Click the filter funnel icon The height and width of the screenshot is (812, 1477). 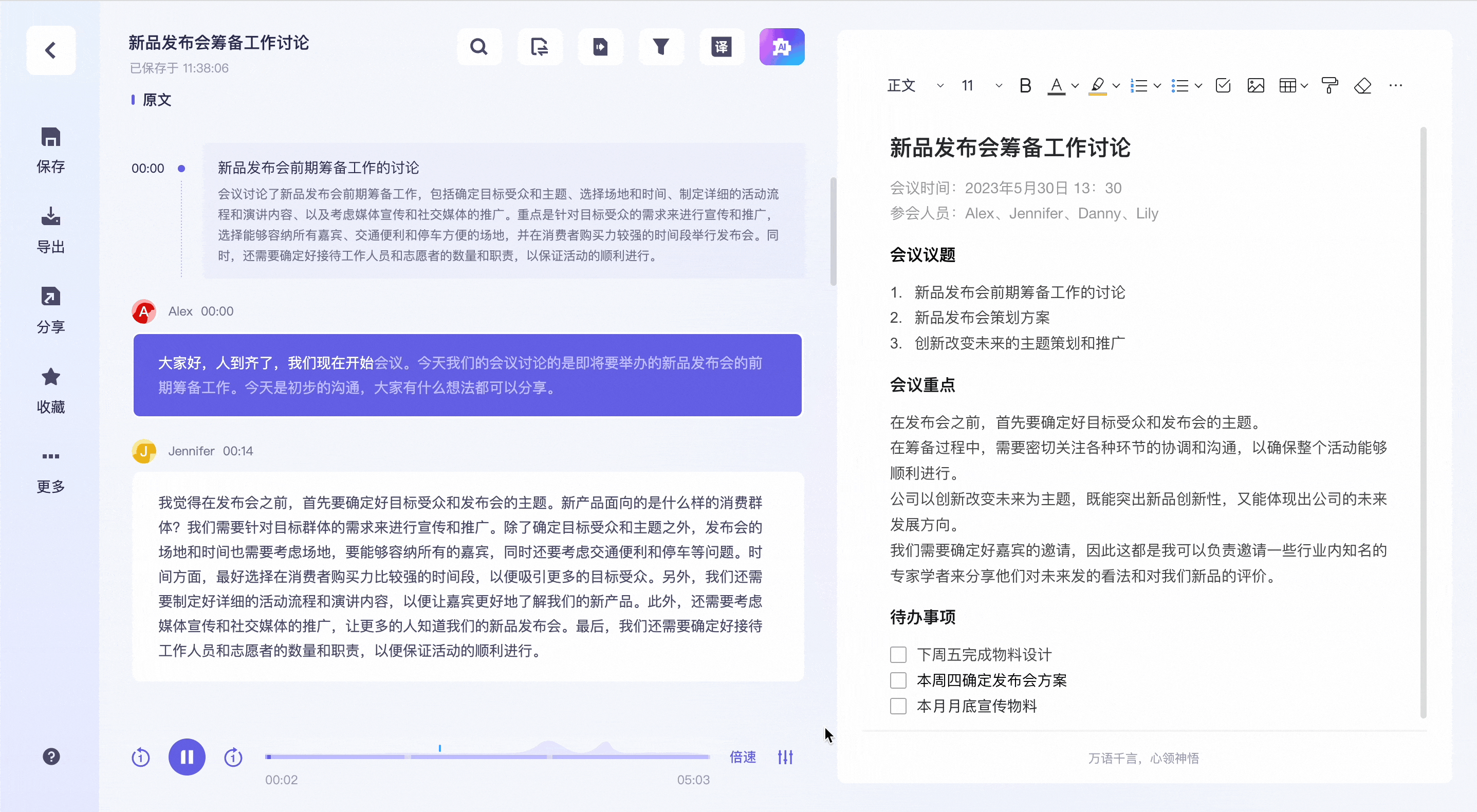click(660, 46)
